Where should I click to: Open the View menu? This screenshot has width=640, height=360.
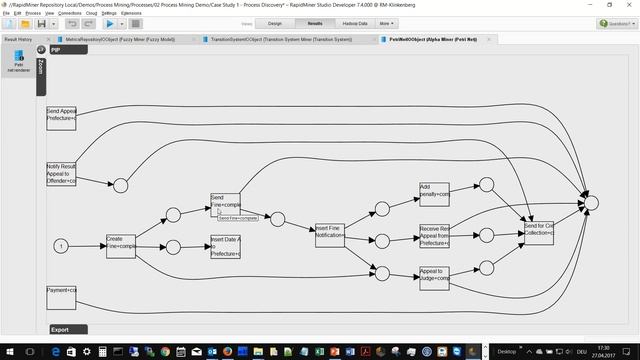tap(49, 13)
